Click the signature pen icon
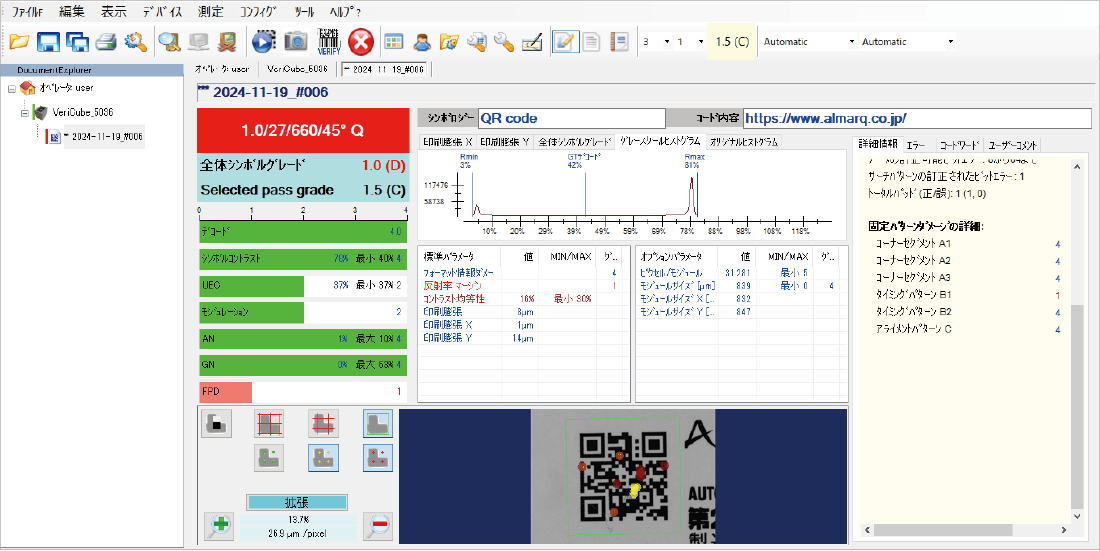 pos(532,42)
